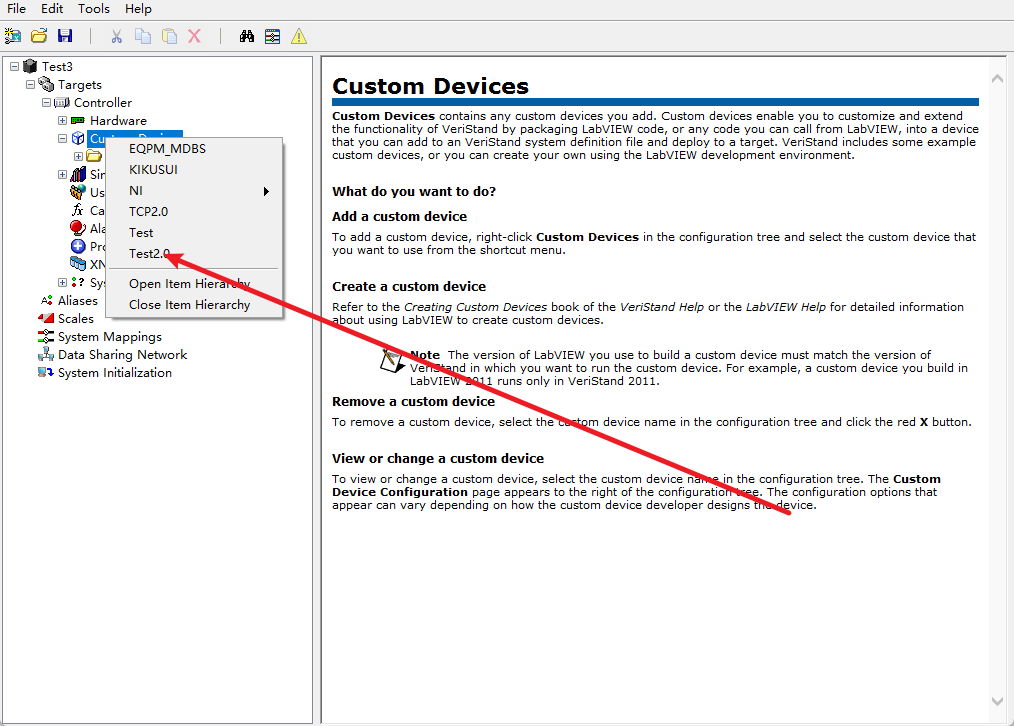Click the toolbar icon right of the binoculars

[272, 36]
